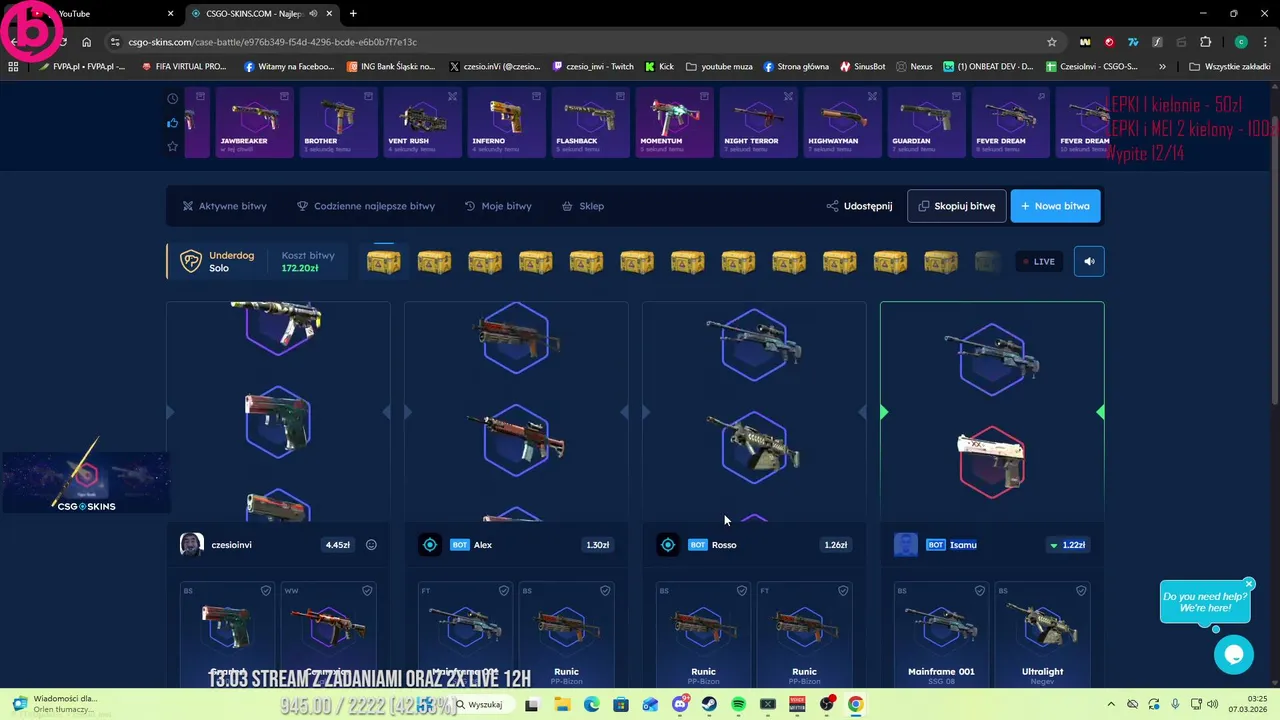Open the MOMENTUM live drop card
The image size is (1280, 720).
[x=674, y=123]
